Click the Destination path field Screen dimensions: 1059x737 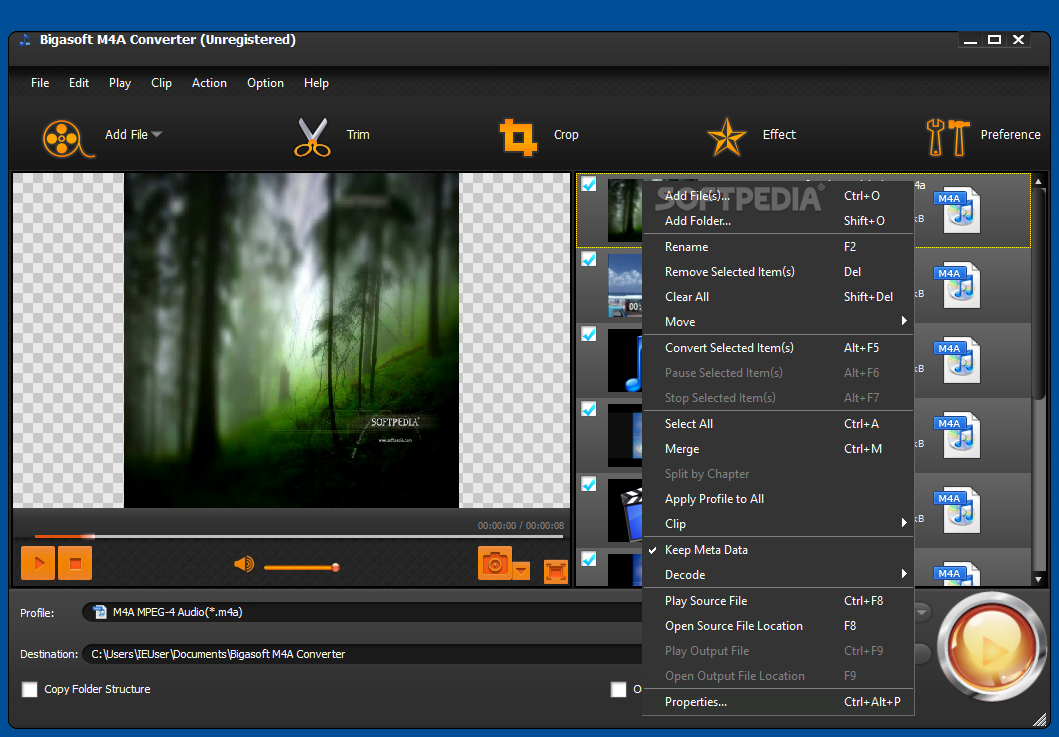tap(363, 654)
